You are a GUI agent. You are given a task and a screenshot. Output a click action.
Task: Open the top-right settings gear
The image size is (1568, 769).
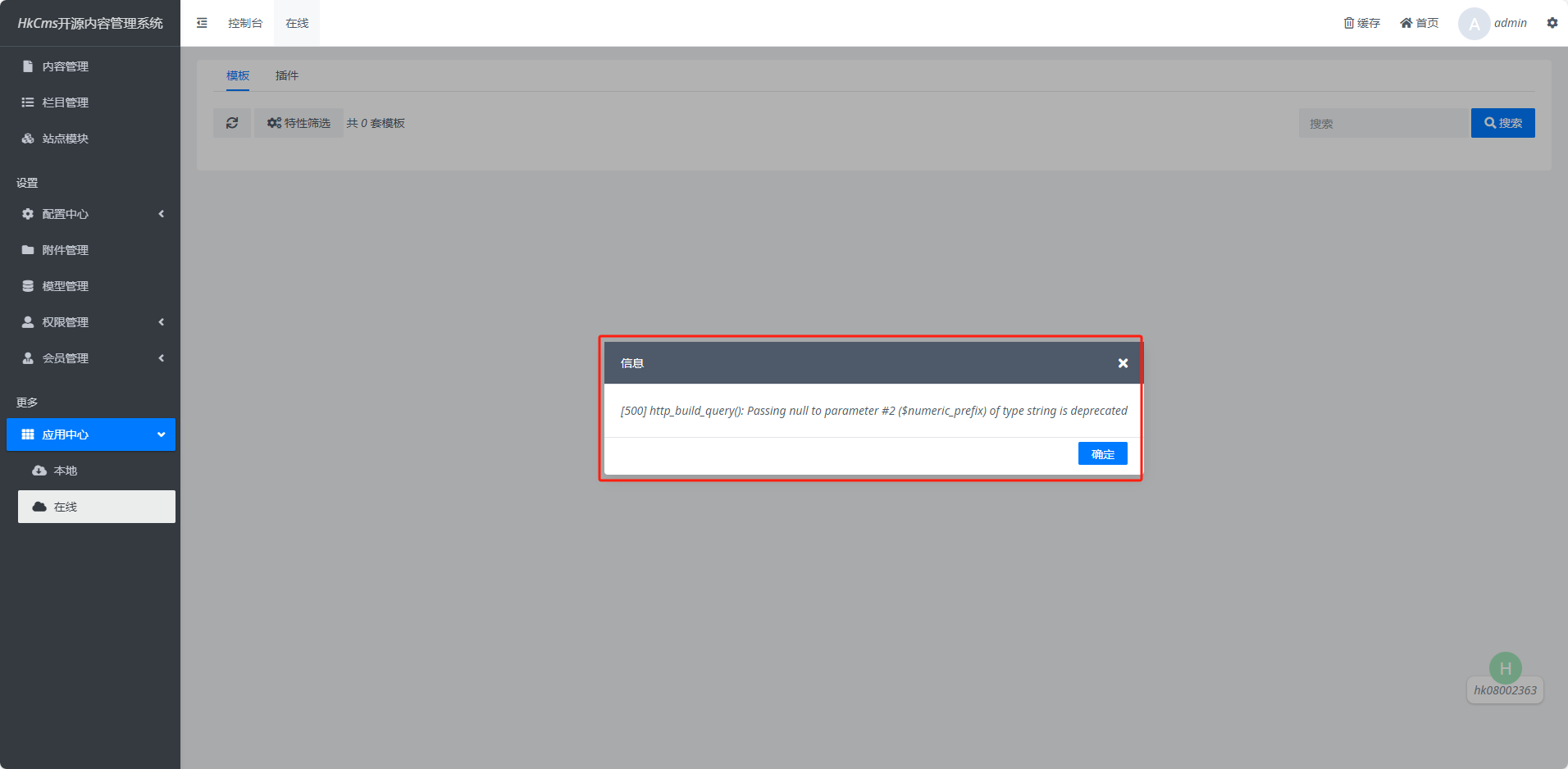point(1552,23)
